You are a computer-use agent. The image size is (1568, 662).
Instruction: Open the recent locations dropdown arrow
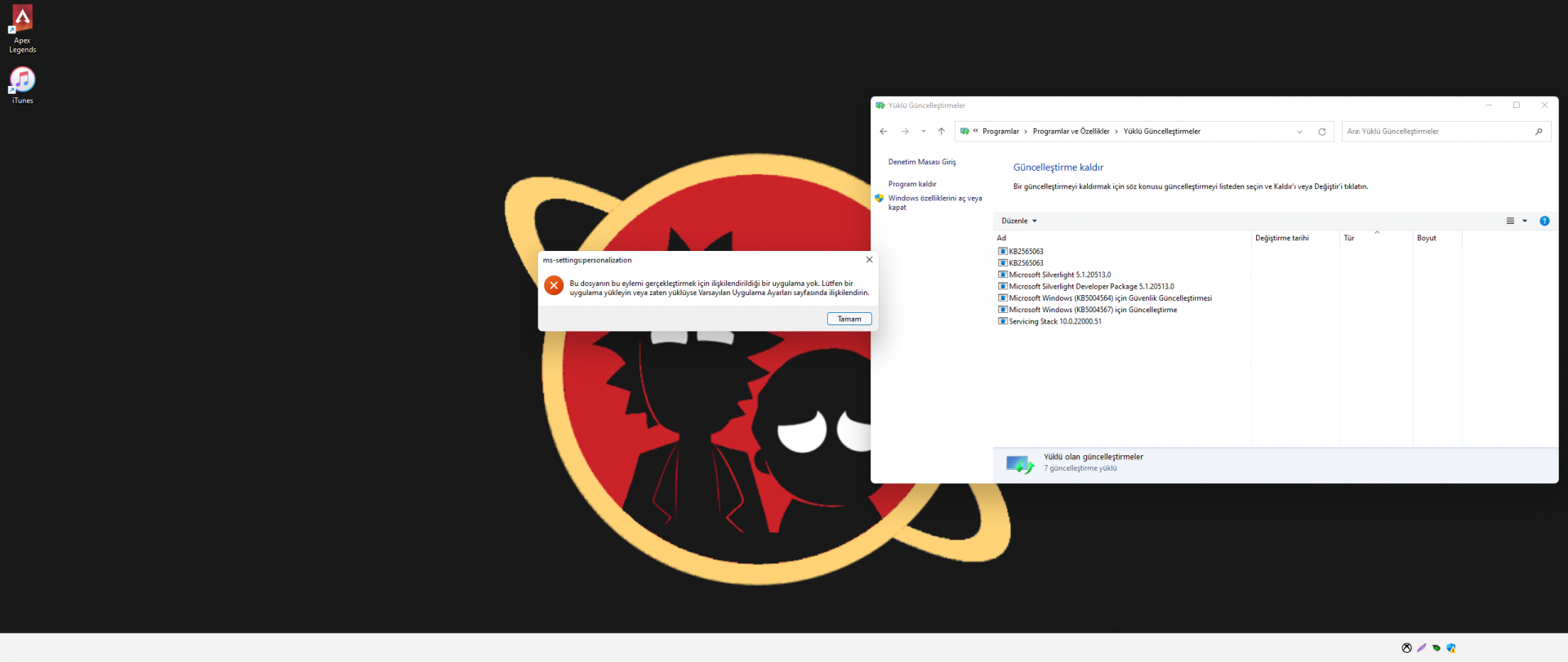point(924,132)
